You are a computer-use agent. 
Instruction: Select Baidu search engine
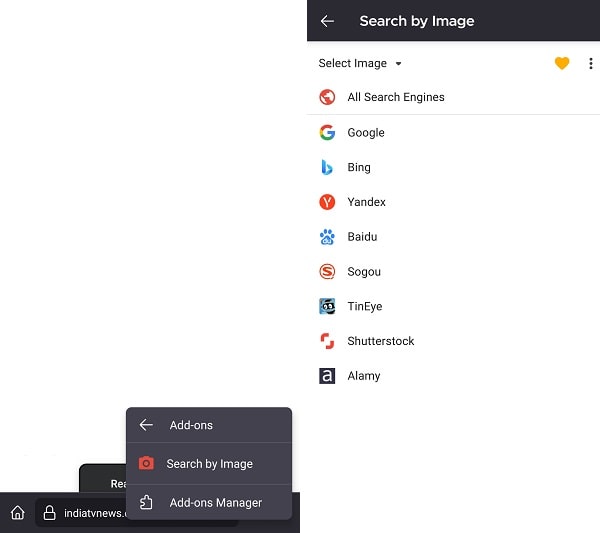point(453,237)
